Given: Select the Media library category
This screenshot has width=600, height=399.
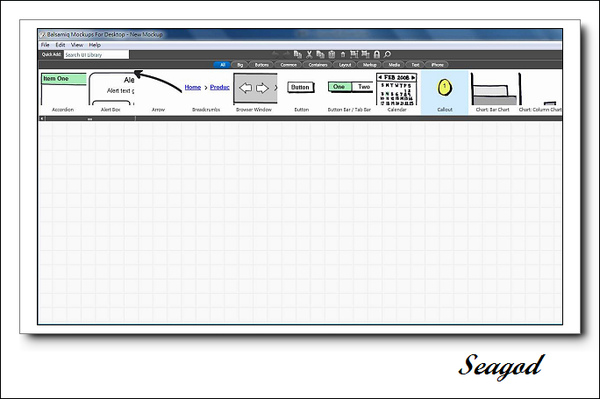Looking at the screenshot, I should [394, 65].
